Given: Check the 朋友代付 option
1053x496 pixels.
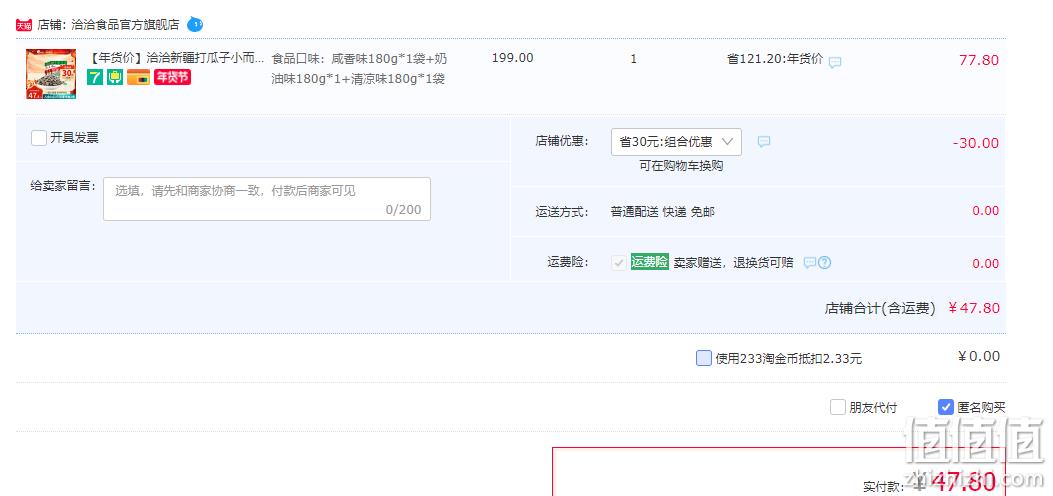Looking at the screenshot, I should point(837,407).
